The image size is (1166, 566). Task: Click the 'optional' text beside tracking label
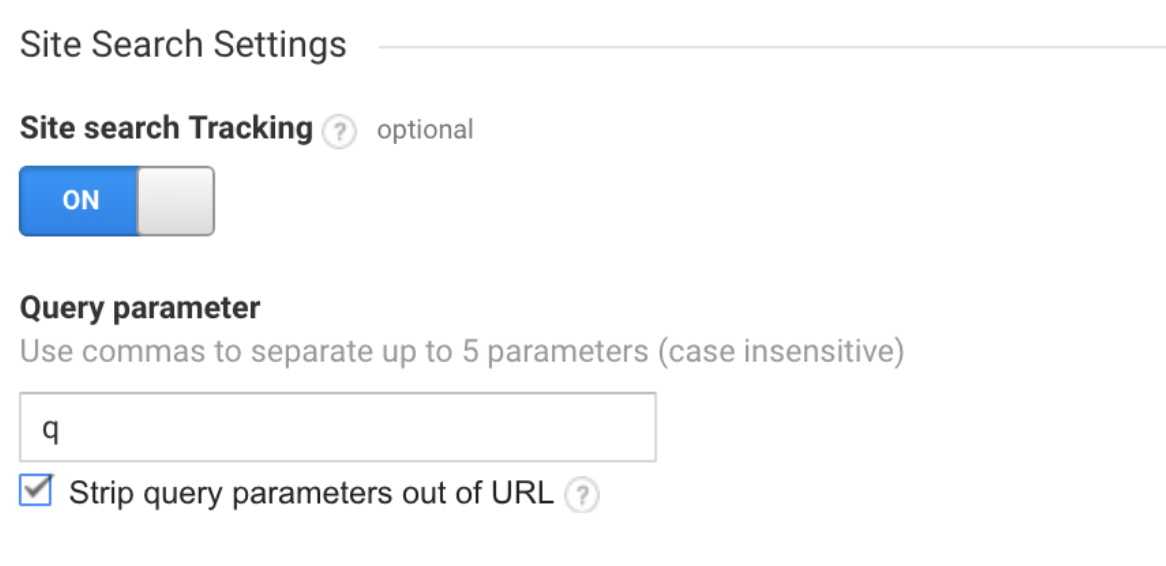click(425, 129)
